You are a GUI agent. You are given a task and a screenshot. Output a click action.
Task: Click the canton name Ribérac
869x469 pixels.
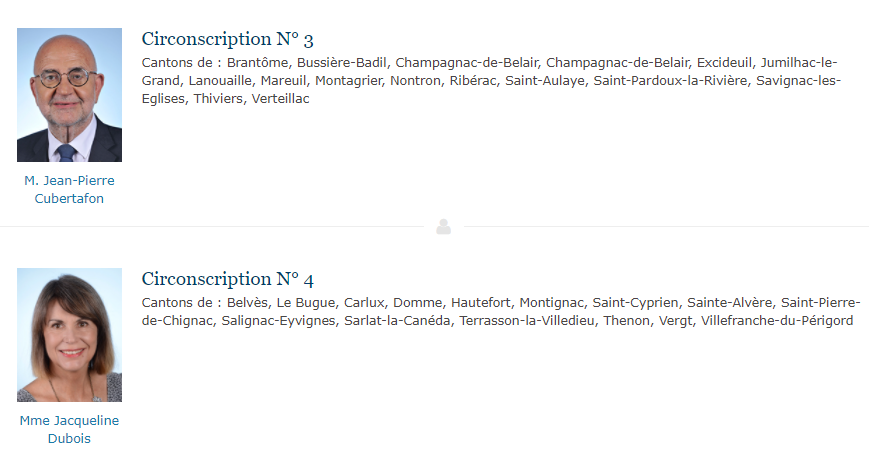pos(473,81)
